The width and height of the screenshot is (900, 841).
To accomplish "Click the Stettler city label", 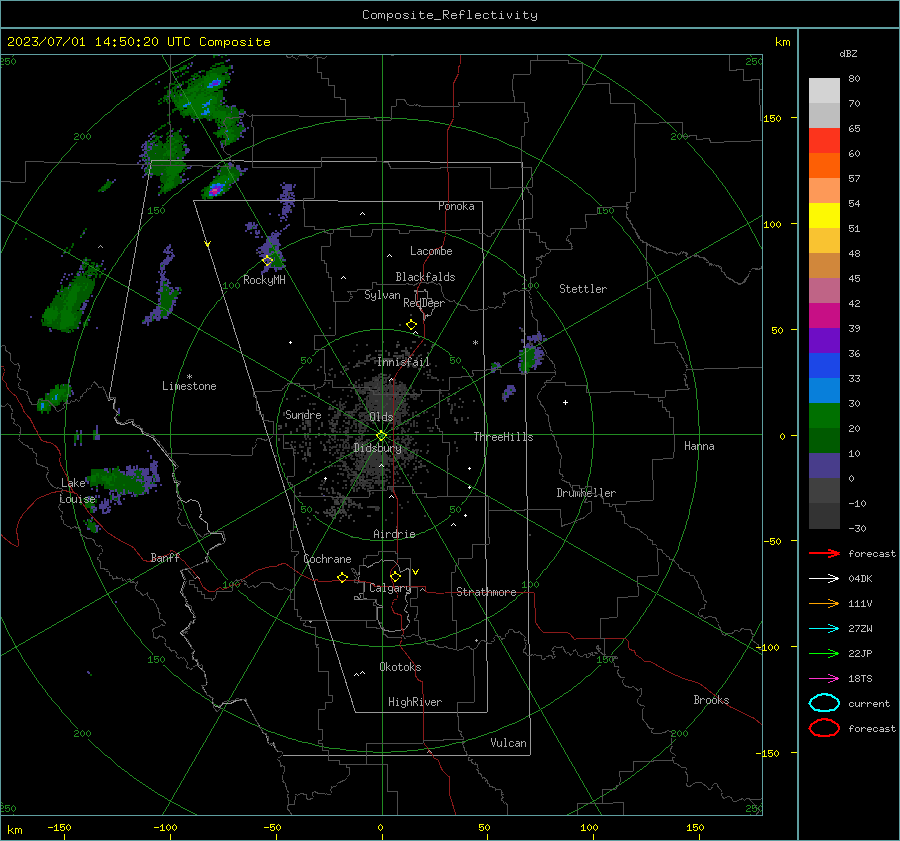I will [583, 289].
